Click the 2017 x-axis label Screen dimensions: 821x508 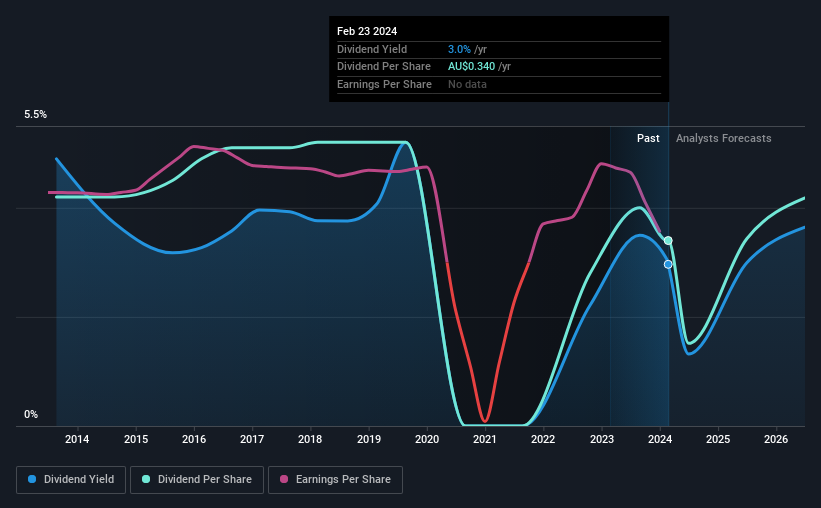point(252,439)
